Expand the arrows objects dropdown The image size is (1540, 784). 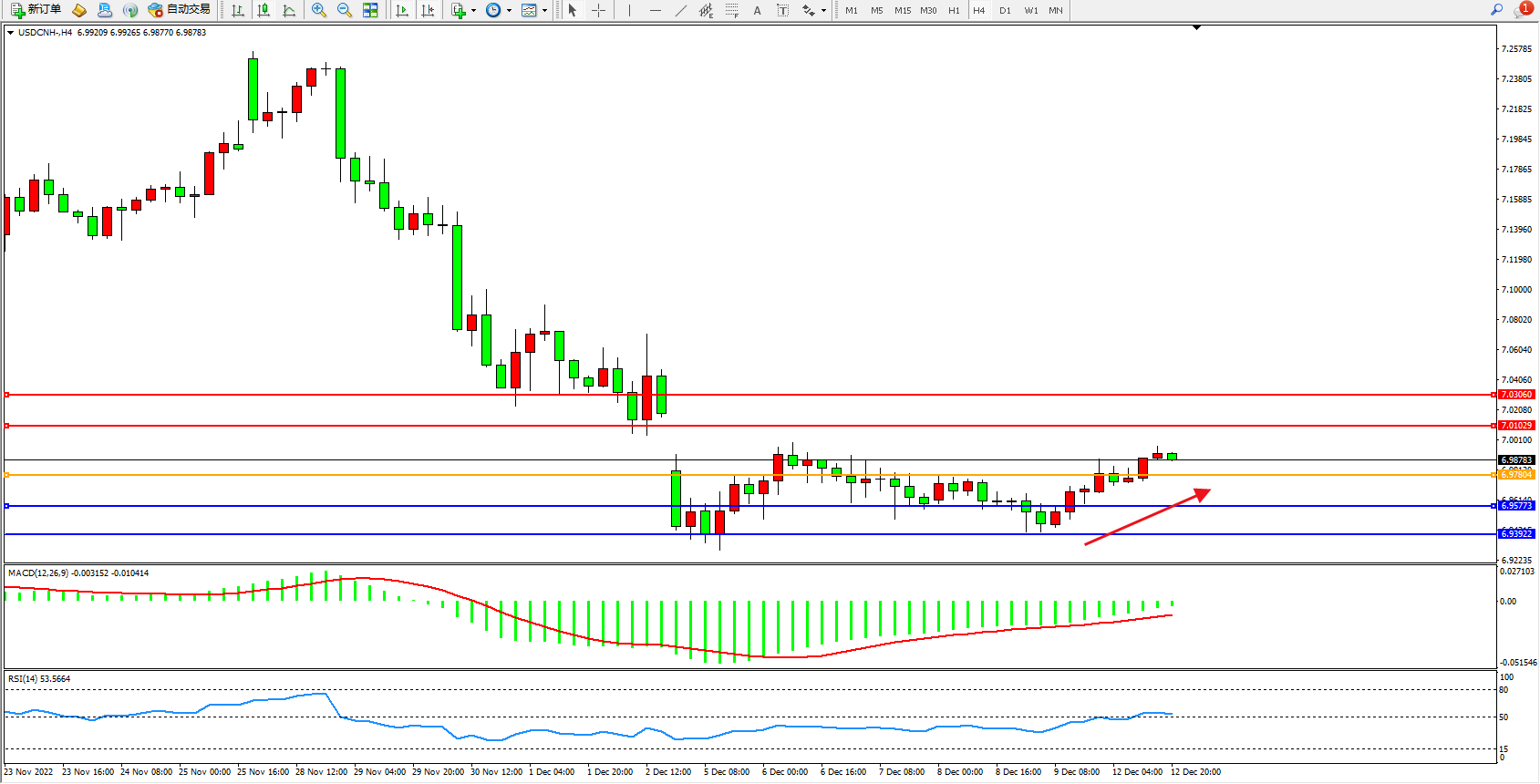click(823, 11)
